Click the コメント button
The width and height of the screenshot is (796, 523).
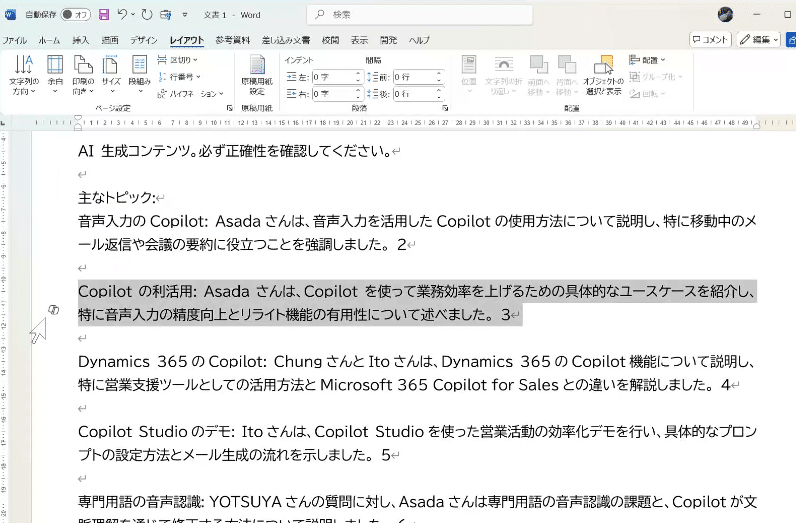(710, 40)
